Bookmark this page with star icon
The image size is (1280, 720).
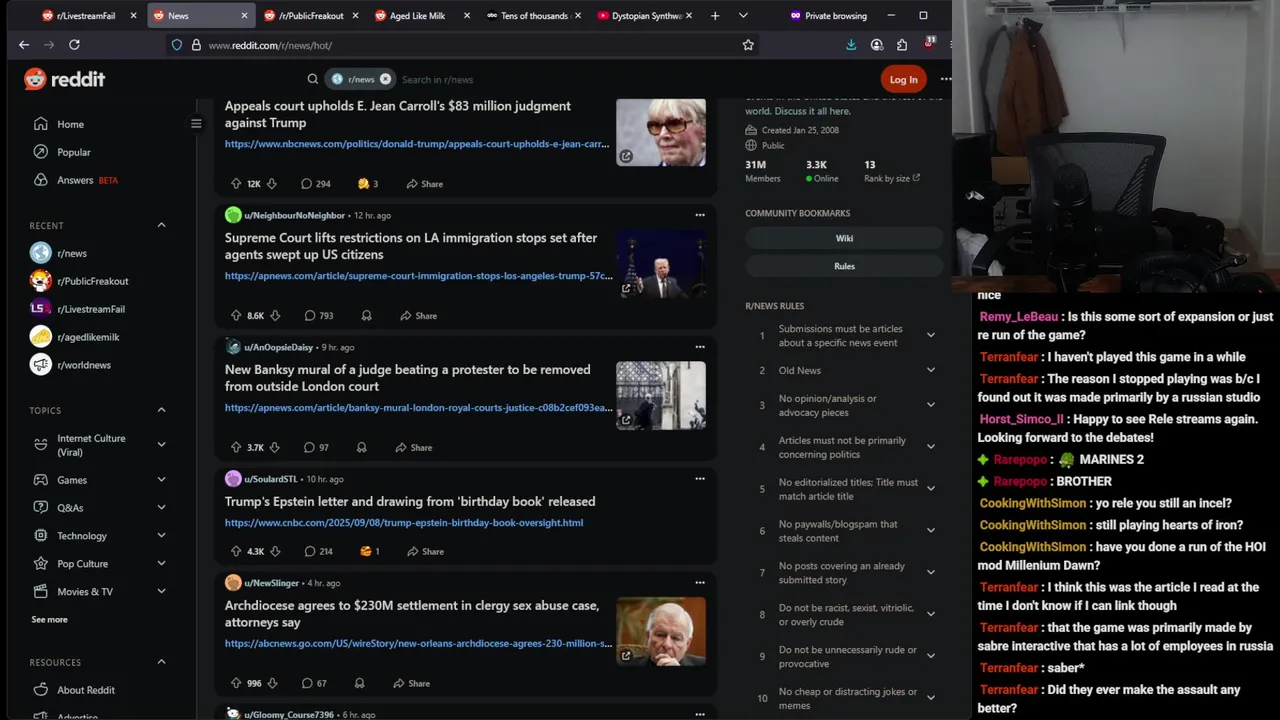748,45
